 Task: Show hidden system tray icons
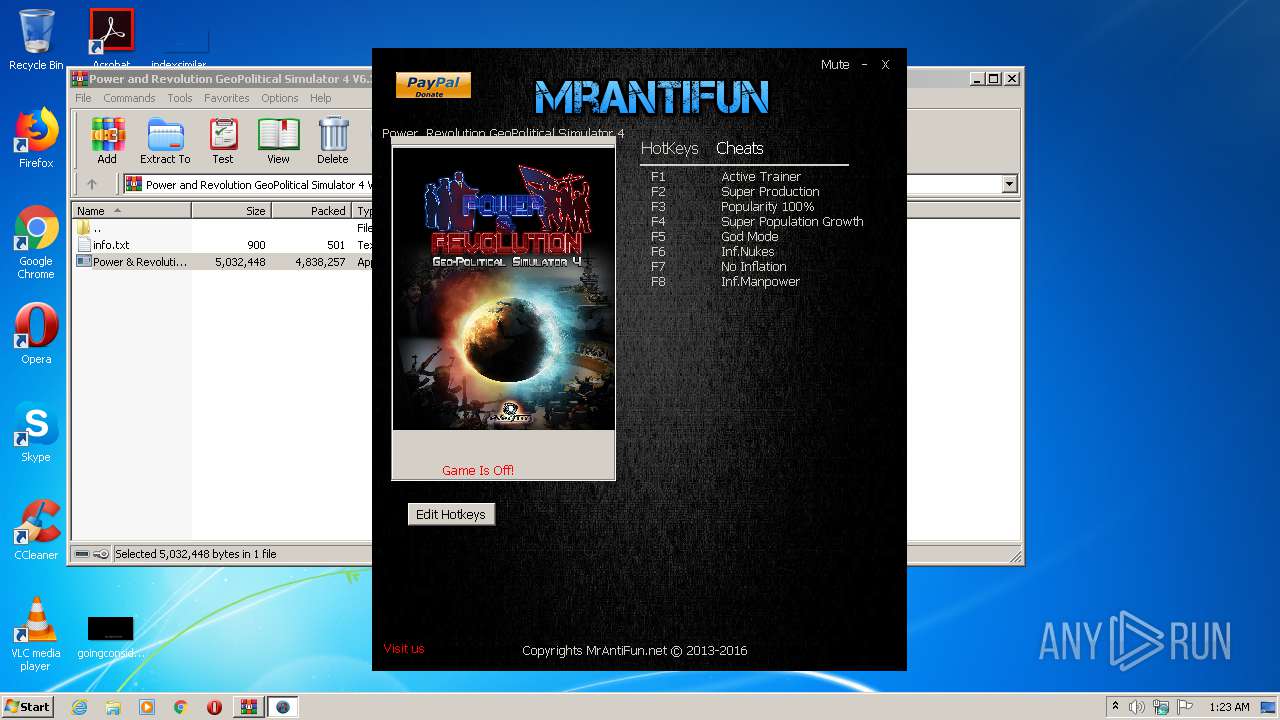pyautogui.click(x=1115, y=707)
